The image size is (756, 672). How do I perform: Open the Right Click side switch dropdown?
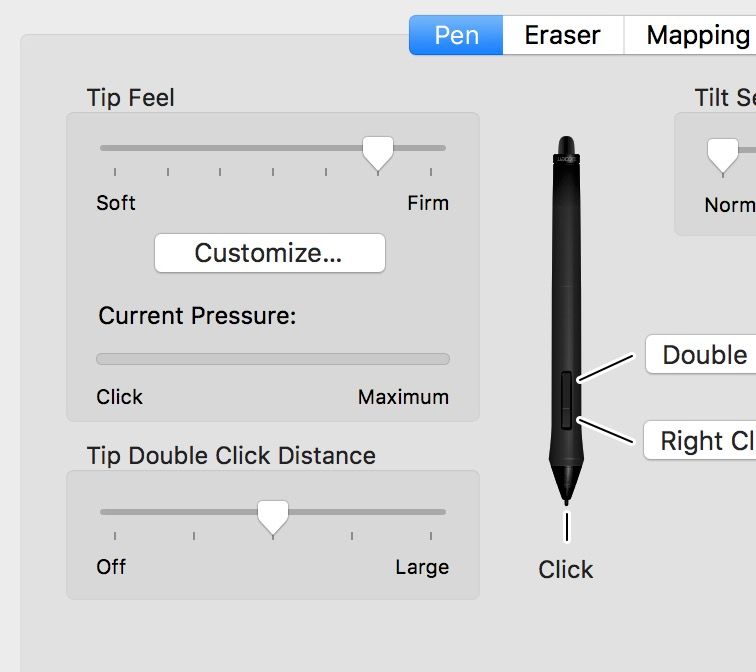click(x=704, y=441)
